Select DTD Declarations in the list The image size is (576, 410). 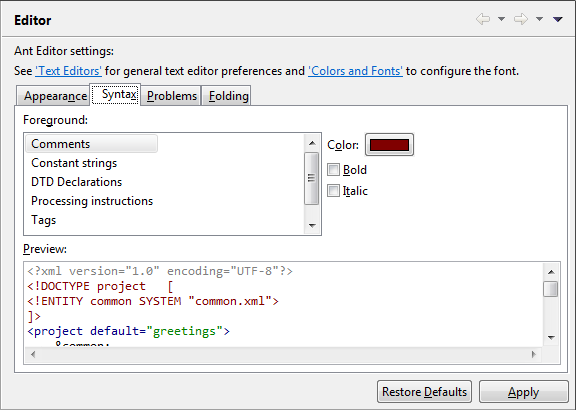76,182
